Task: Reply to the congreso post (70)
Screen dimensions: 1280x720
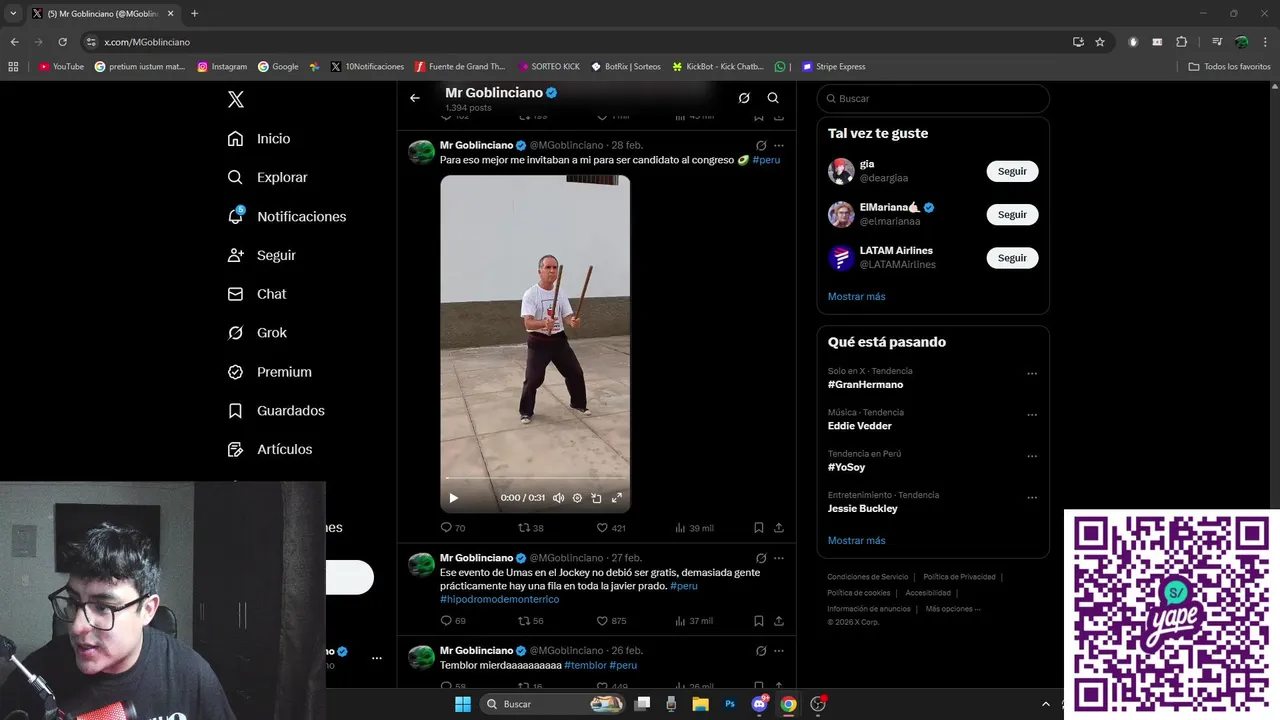Action: coord(453,528)
